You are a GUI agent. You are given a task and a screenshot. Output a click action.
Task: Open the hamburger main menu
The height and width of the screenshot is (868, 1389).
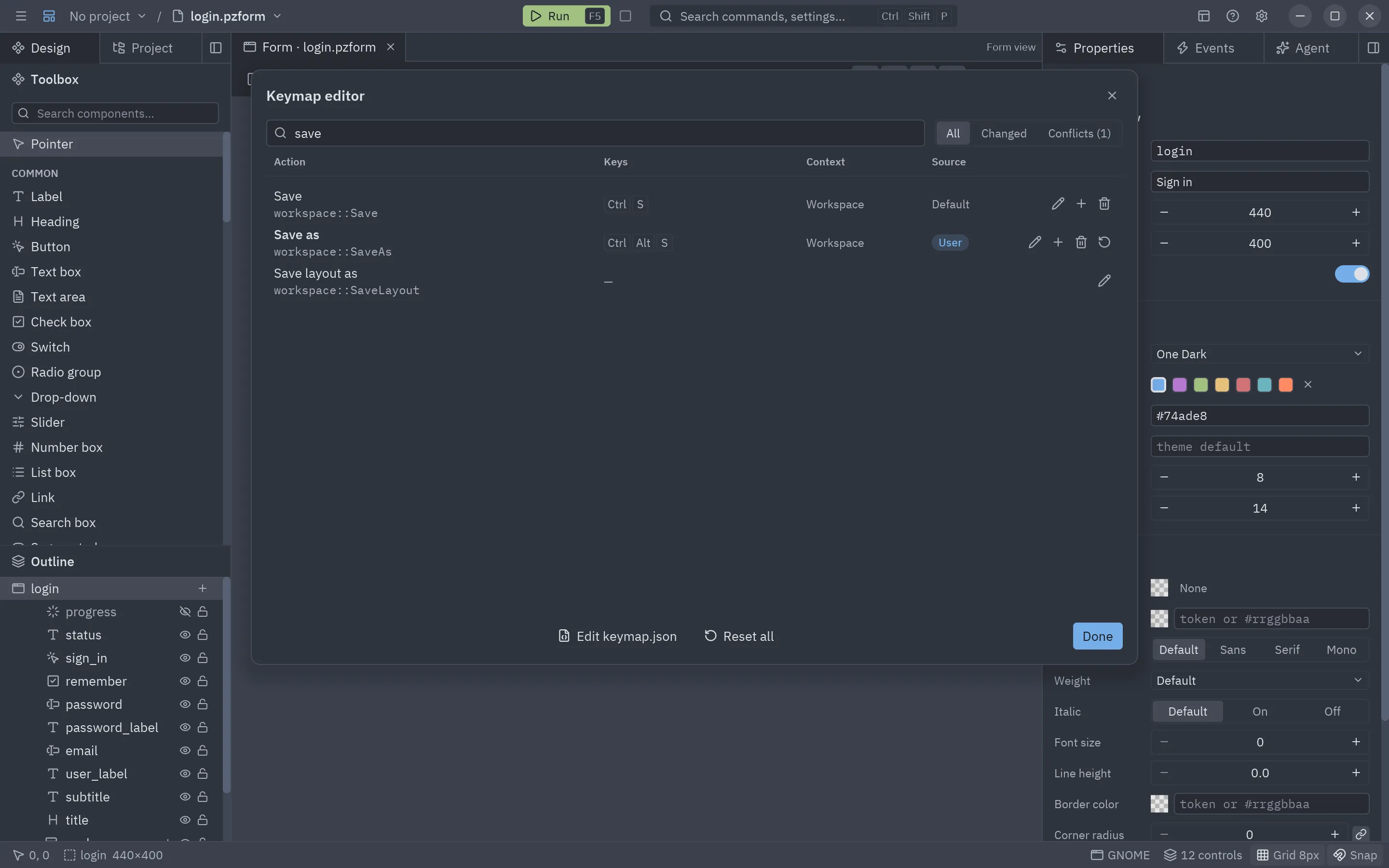coord(21,16)
